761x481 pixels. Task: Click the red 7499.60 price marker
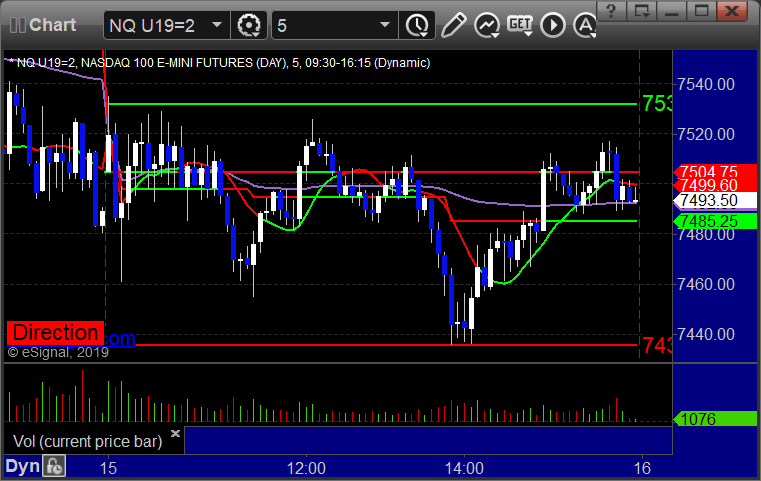pos(715,185)
